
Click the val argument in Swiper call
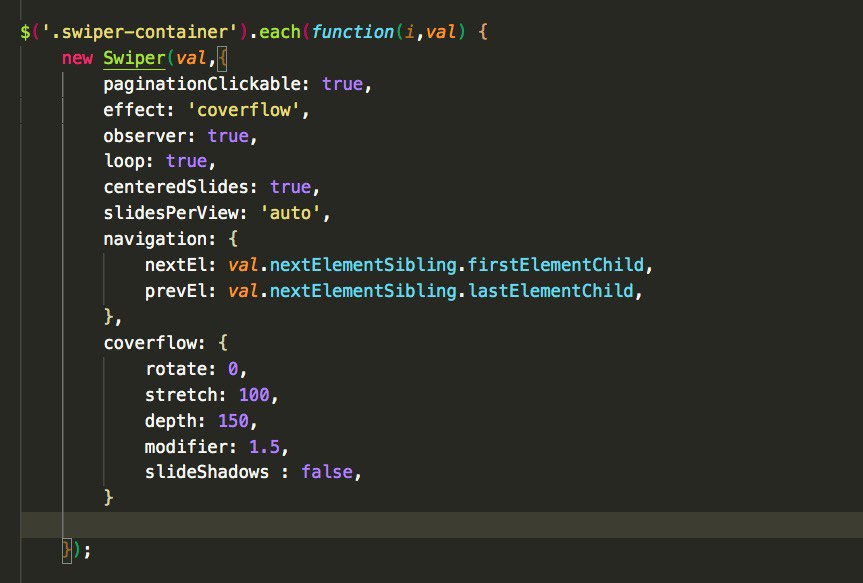click(191, 58)
